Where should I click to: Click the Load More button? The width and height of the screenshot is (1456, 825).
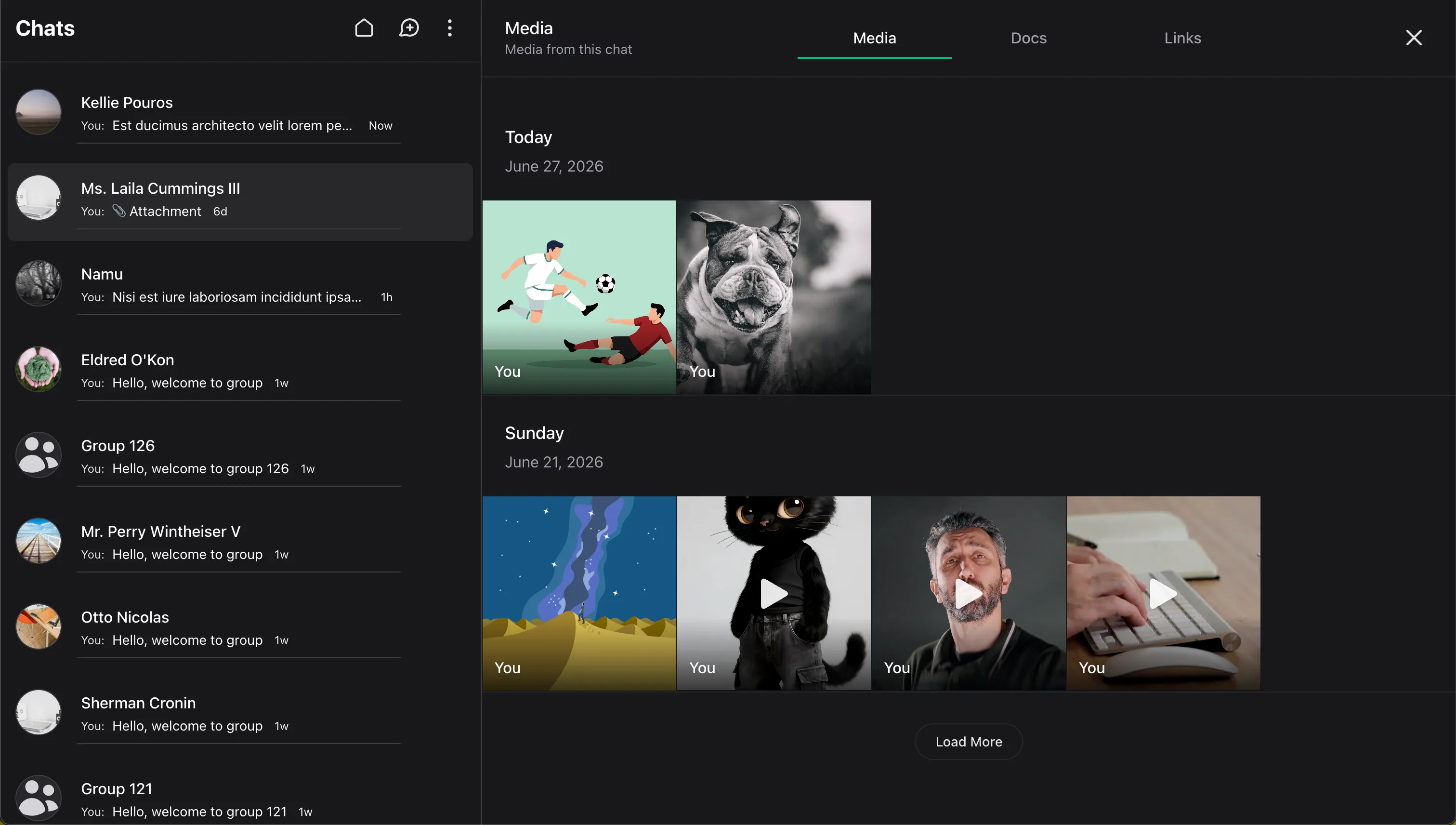[969, 741]
